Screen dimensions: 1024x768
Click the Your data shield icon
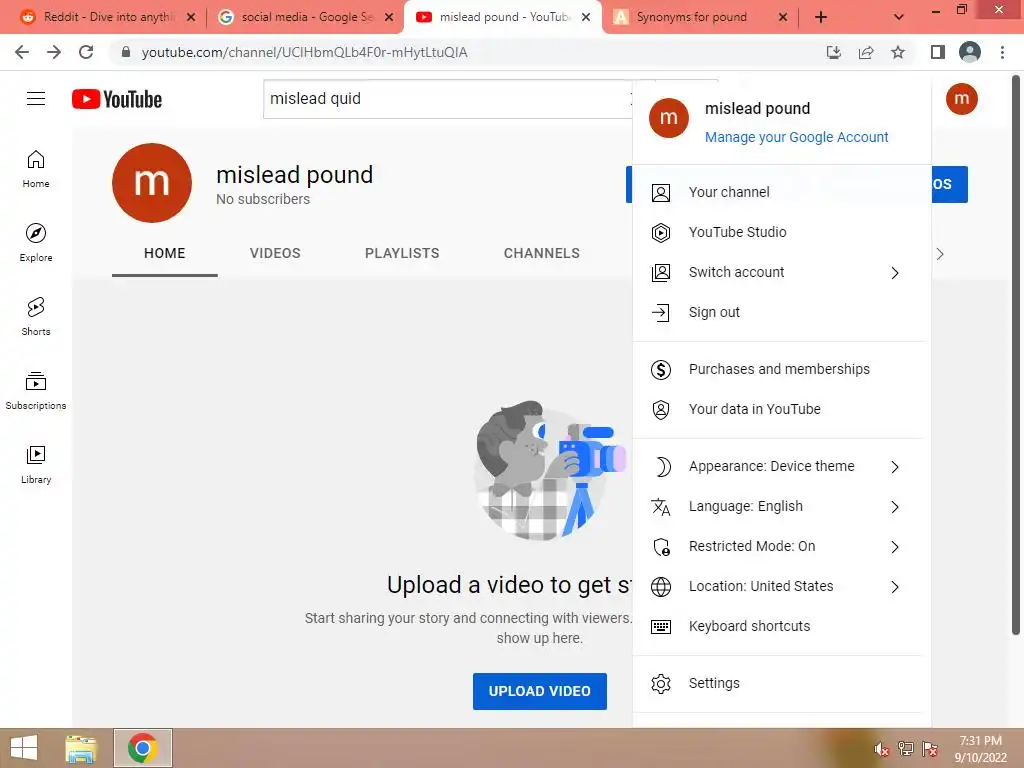[x=660, y=409]
